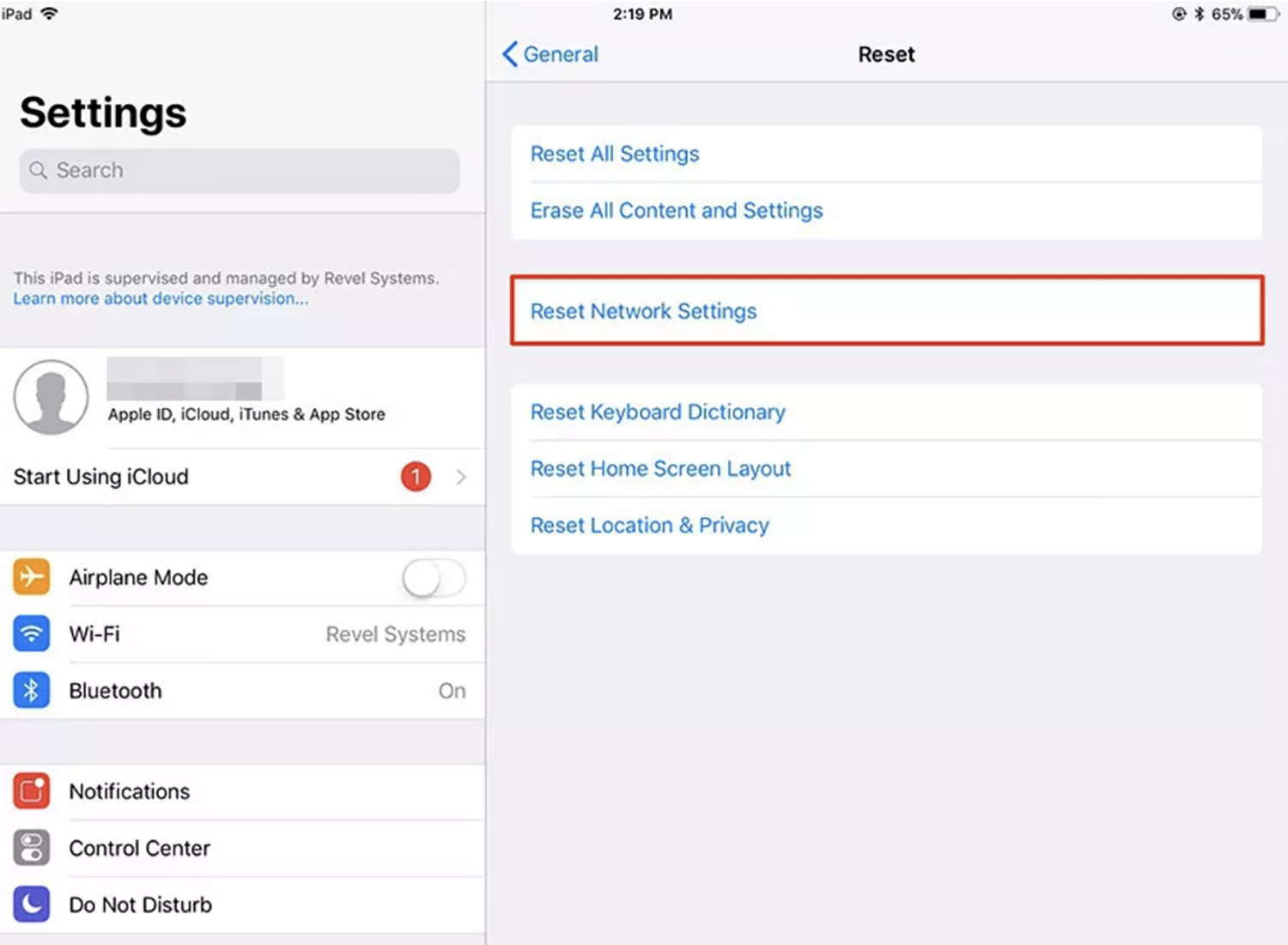
Task: Select Reset Keyboard Dictionary
Action: point(886,412)
